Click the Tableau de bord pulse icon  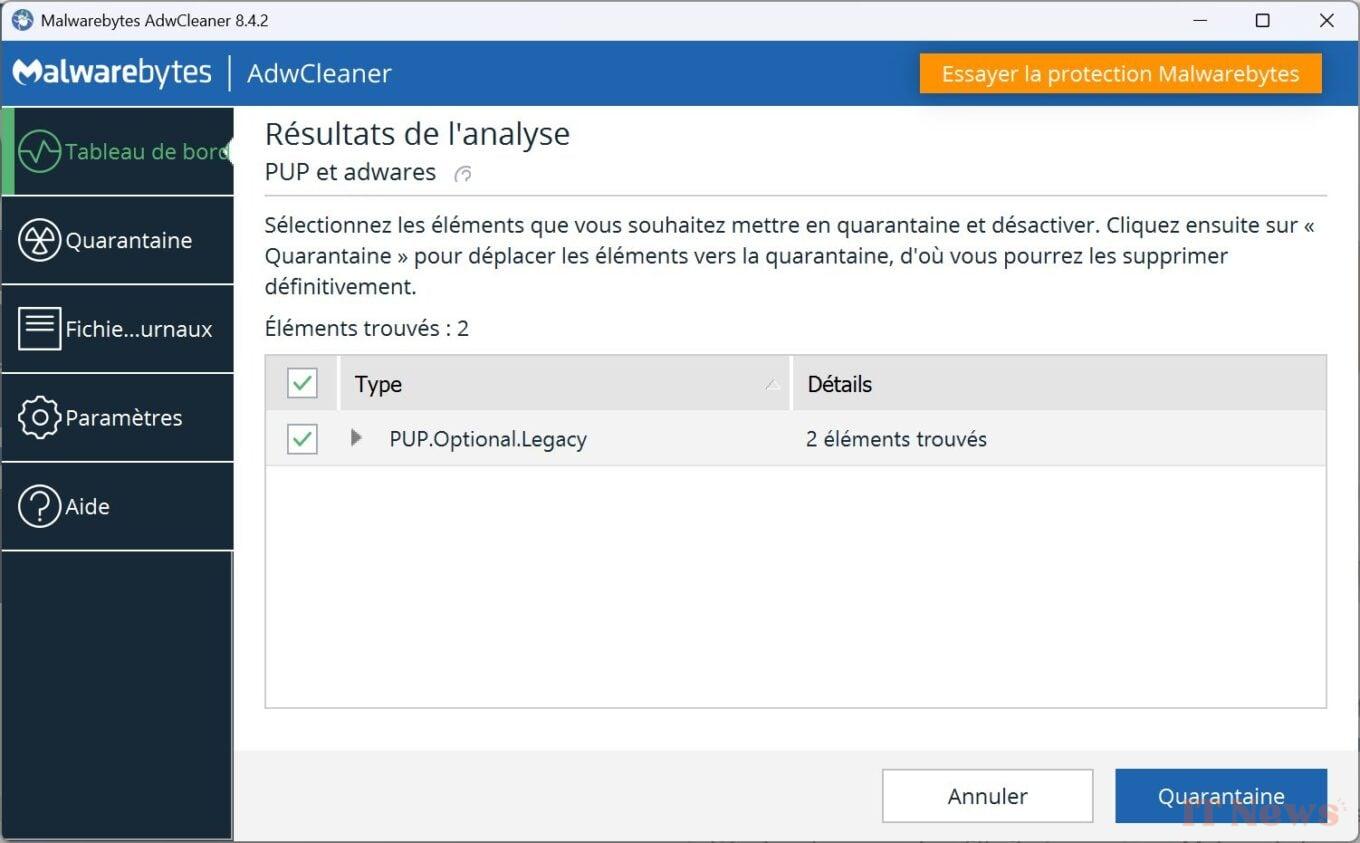click(40, 152)
